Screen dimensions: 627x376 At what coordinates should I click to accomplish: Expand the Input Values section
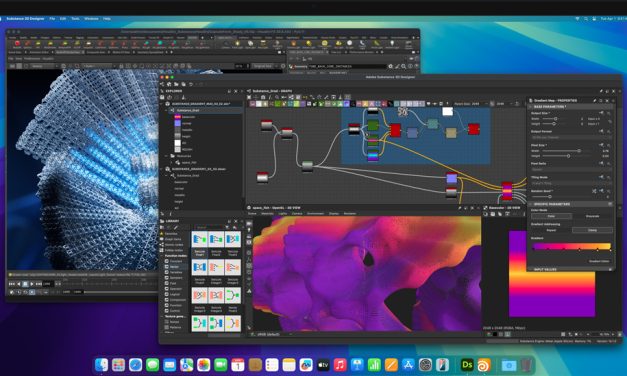pyautogui.click(x=531, y=270)
